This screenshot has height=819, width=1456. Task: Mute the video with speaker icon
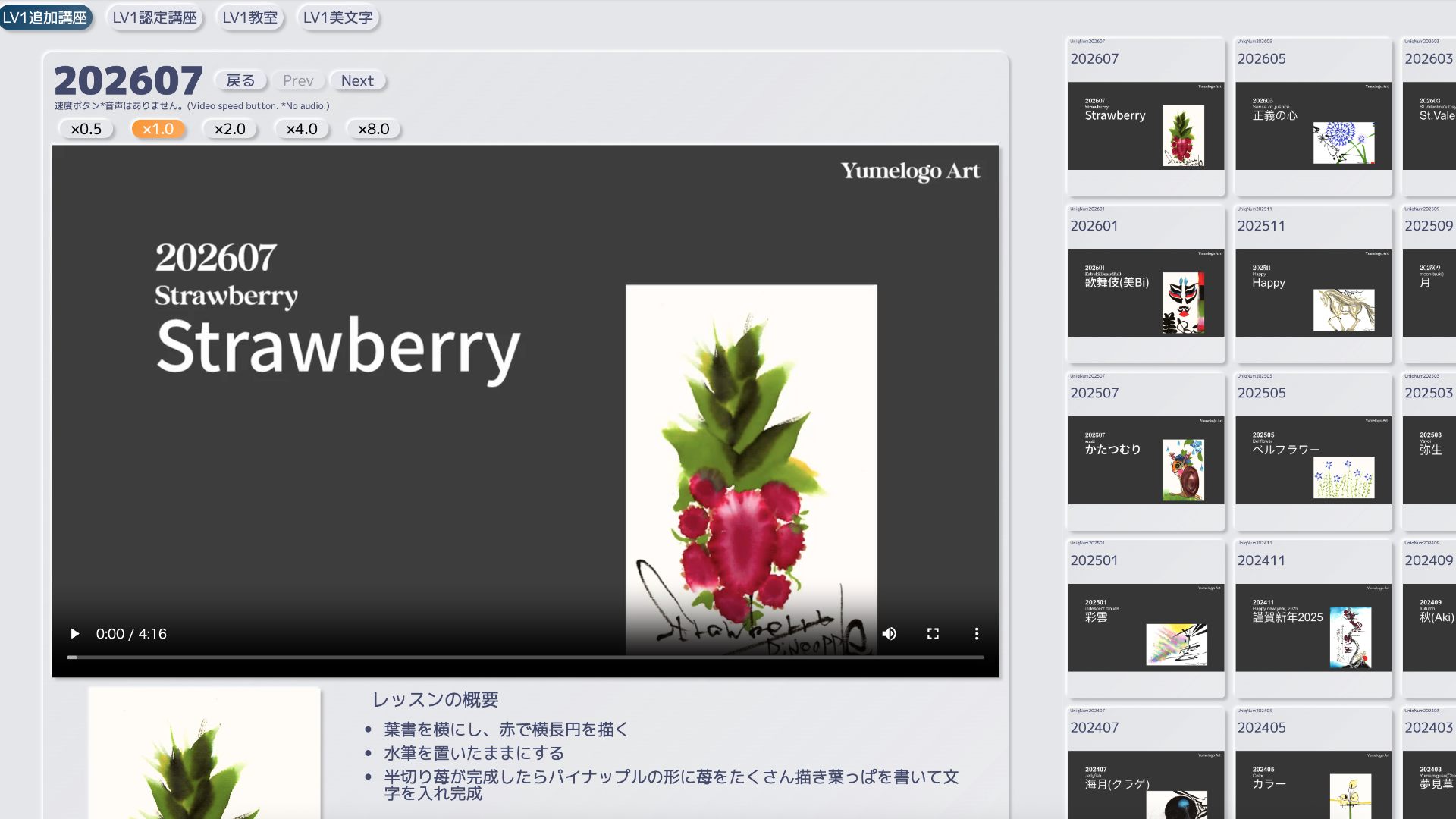(x=889, y=633)
